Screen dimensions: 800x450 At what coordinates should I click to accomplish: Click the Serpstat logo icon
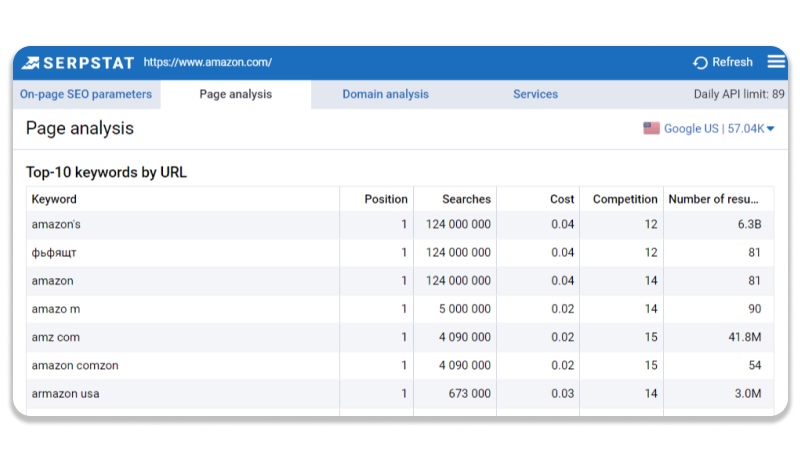(x=30, y=63)
